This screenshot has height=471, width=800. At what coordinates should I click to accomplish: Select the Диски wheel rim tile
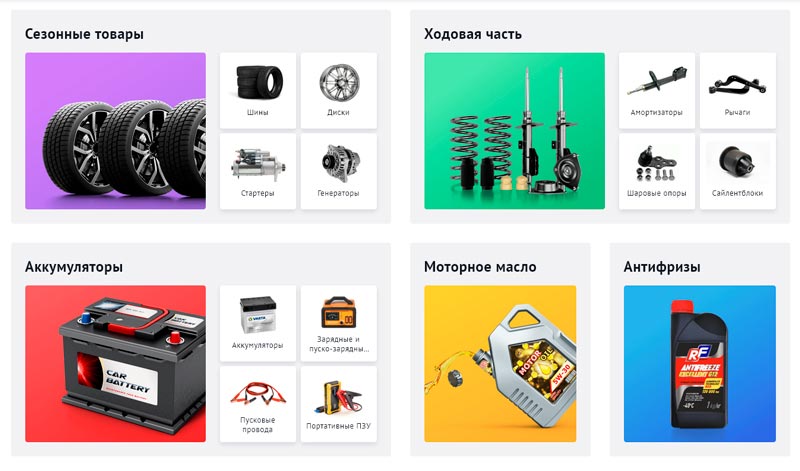coord(339,90)
